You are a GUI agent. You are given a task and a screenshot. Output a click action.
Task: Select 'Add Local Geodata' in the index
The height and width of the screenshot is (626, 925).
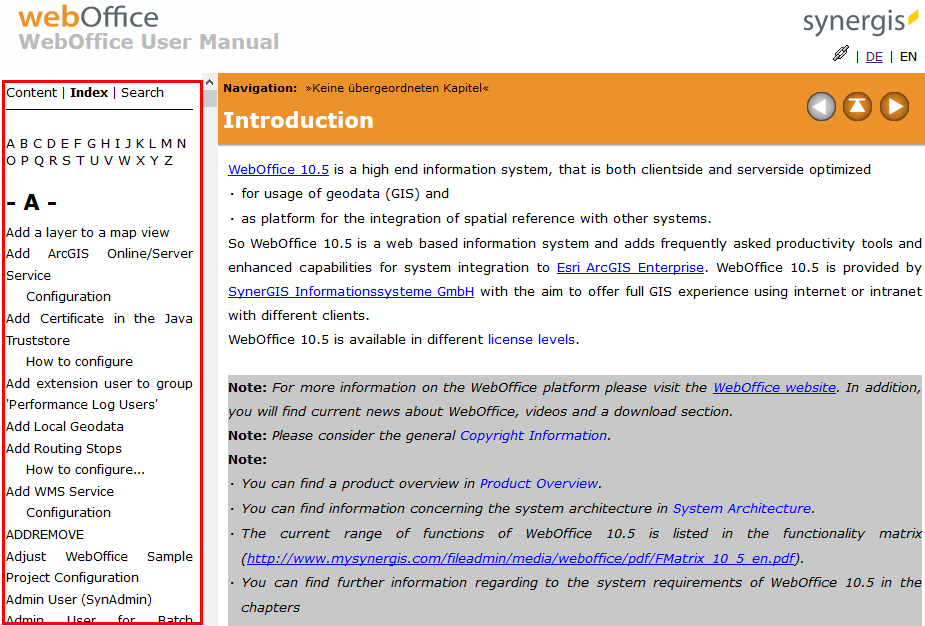(64, 426)
